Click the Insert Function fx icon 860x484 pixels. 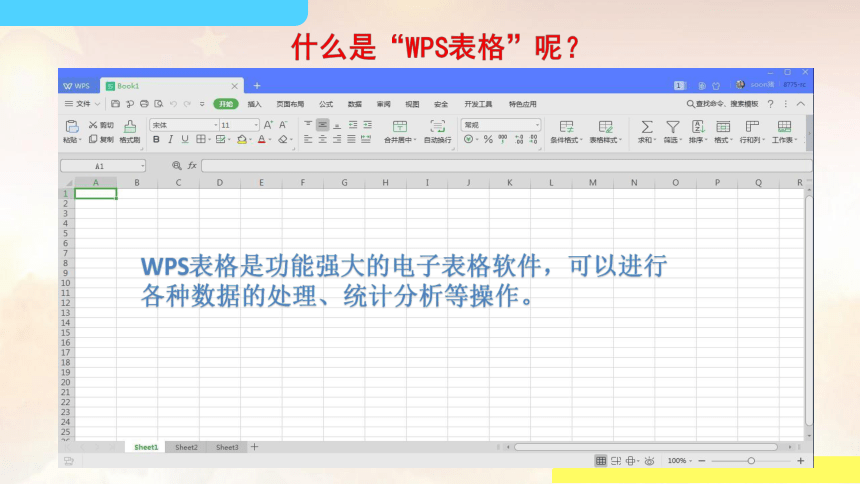[x=192, y=165]
